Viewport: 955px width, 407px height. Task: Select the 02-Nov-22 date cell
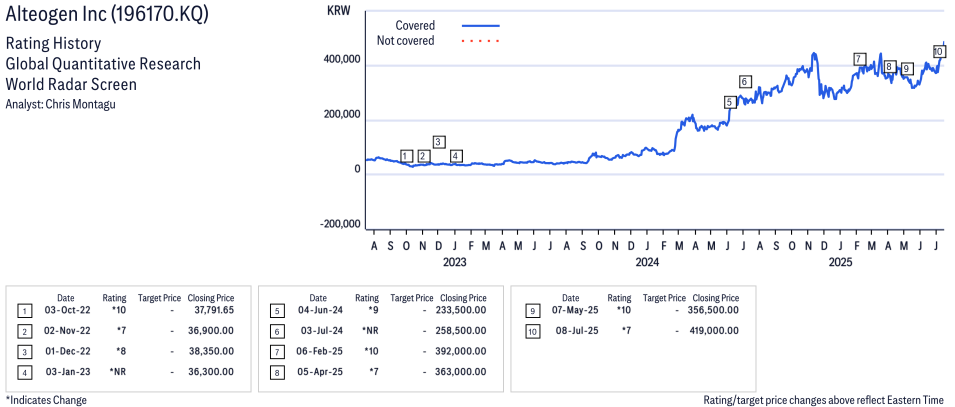65,331
